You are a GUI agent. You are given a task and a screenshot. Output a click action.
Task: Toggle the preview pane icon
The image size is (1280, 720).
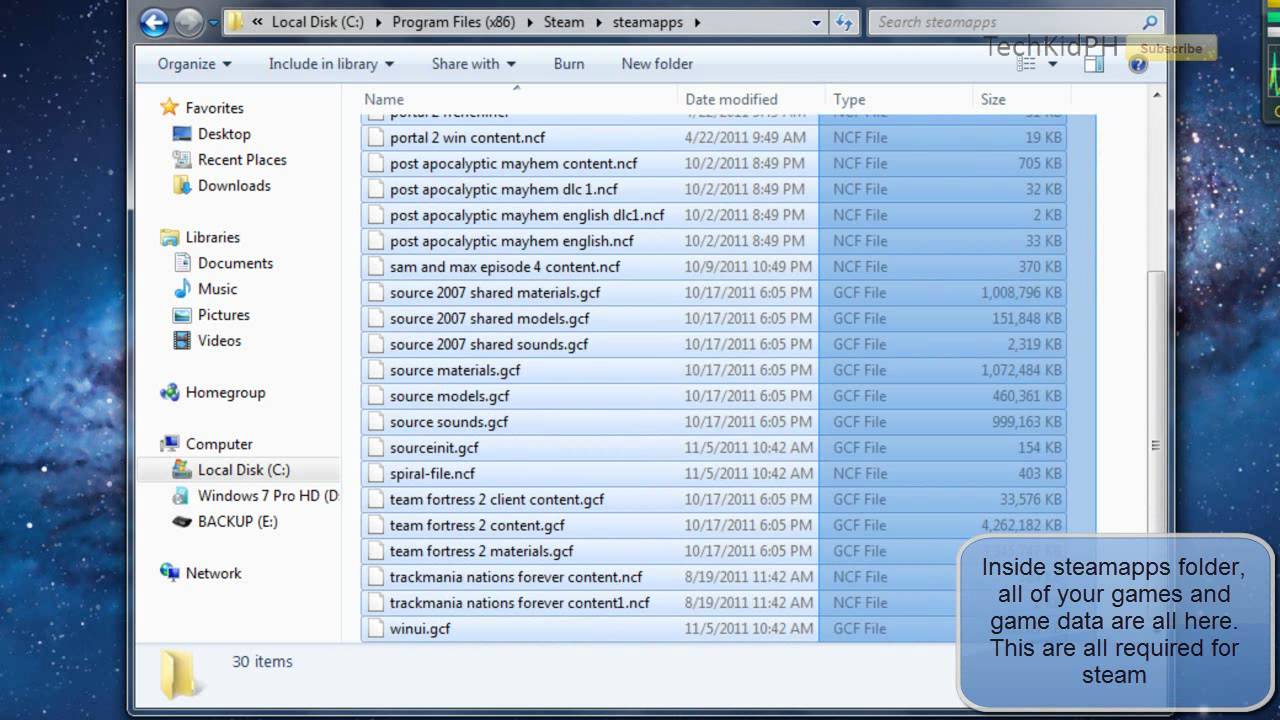(x=1094, y=64)
